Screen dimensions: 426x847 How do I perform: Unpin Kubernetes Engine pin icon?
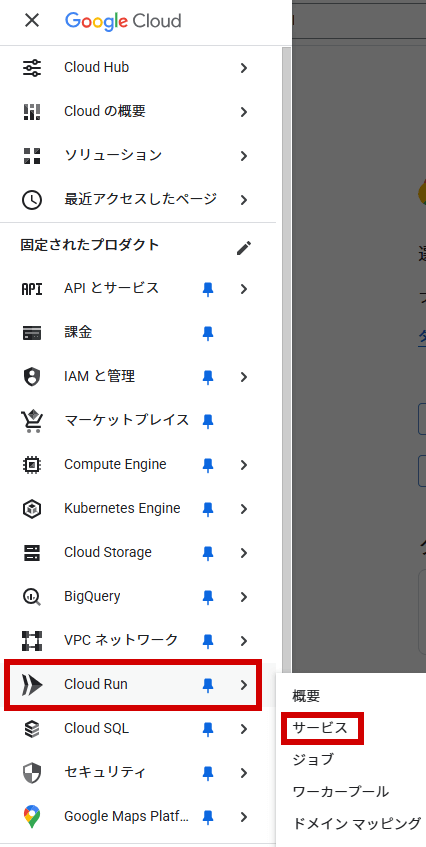coord(208,509)
